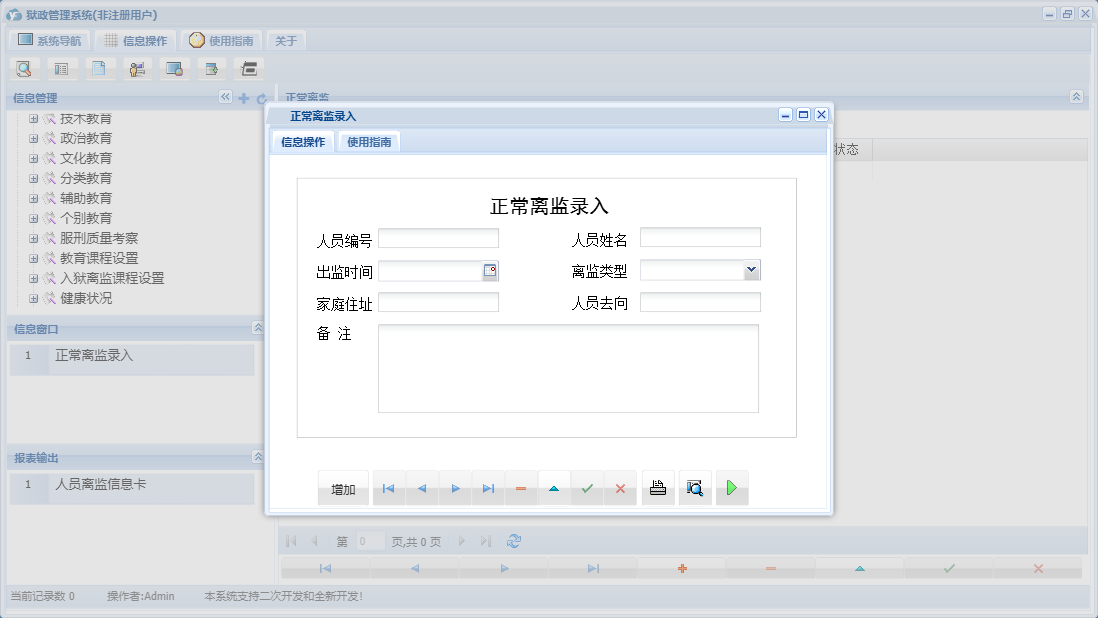Open the date picker for 出监时间
This screenshot has width=1098, height=618.
point(492,270)
